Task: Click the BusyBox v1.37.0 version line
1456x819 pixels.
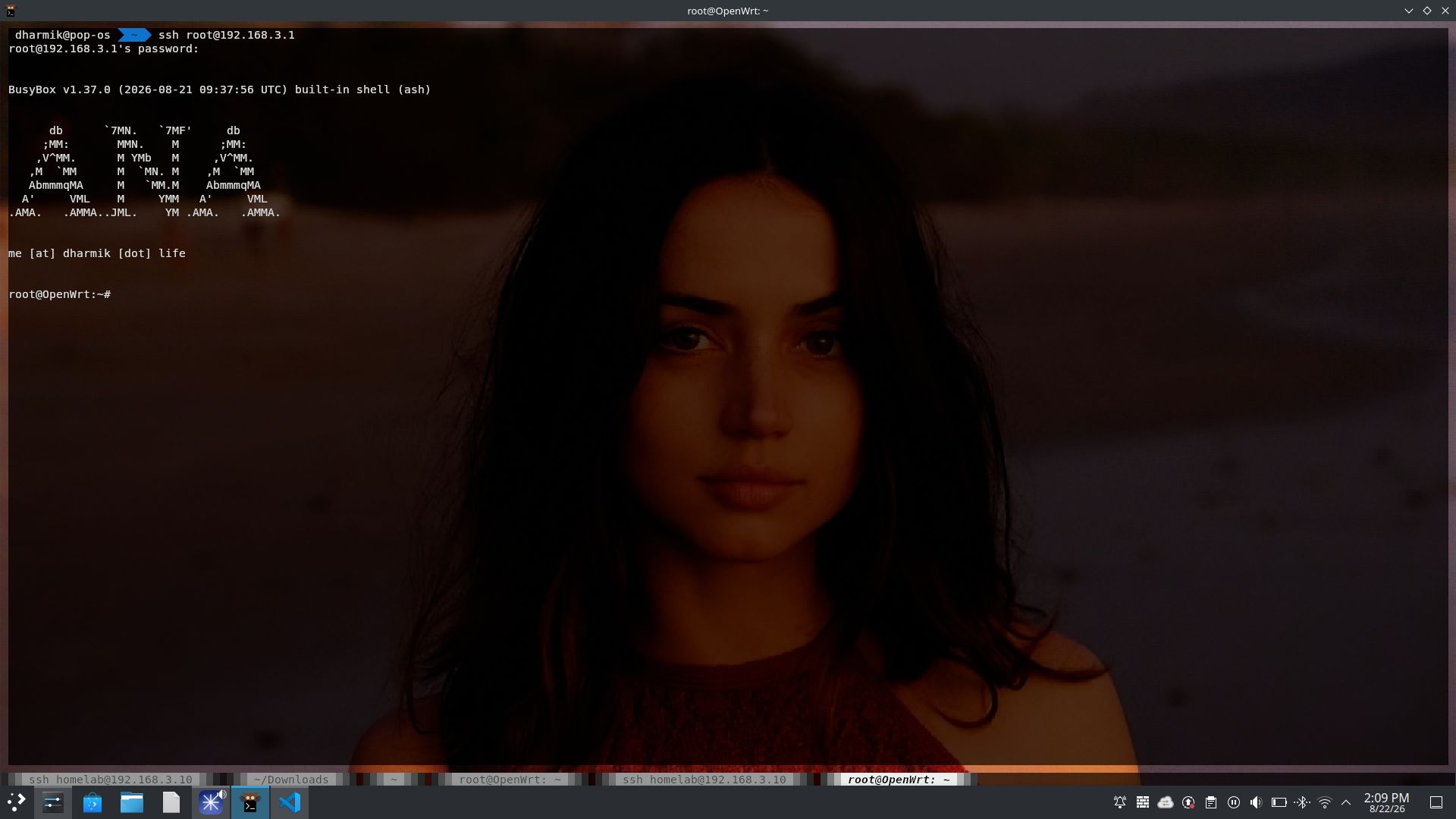Action: [220, 89]
